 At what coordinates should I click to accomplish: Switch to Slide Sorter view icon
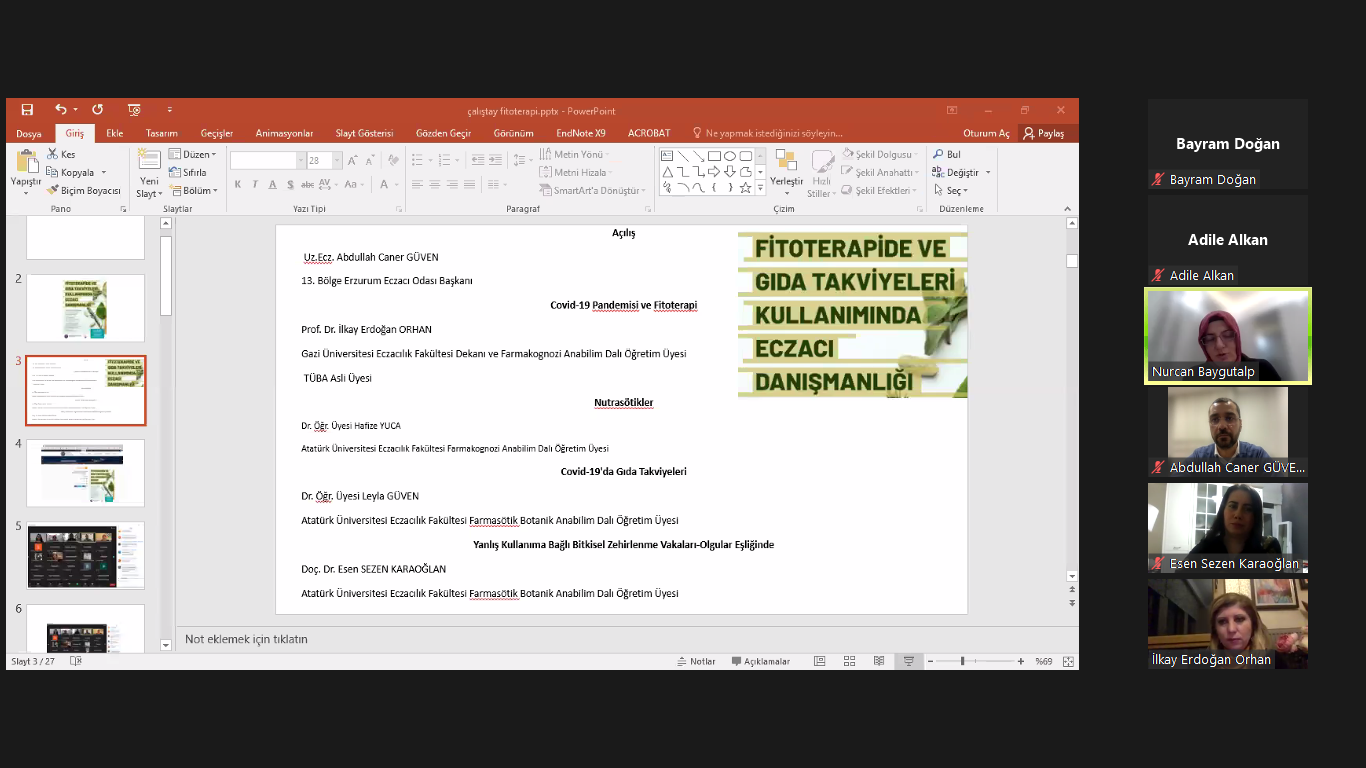(x=849, y=661)
